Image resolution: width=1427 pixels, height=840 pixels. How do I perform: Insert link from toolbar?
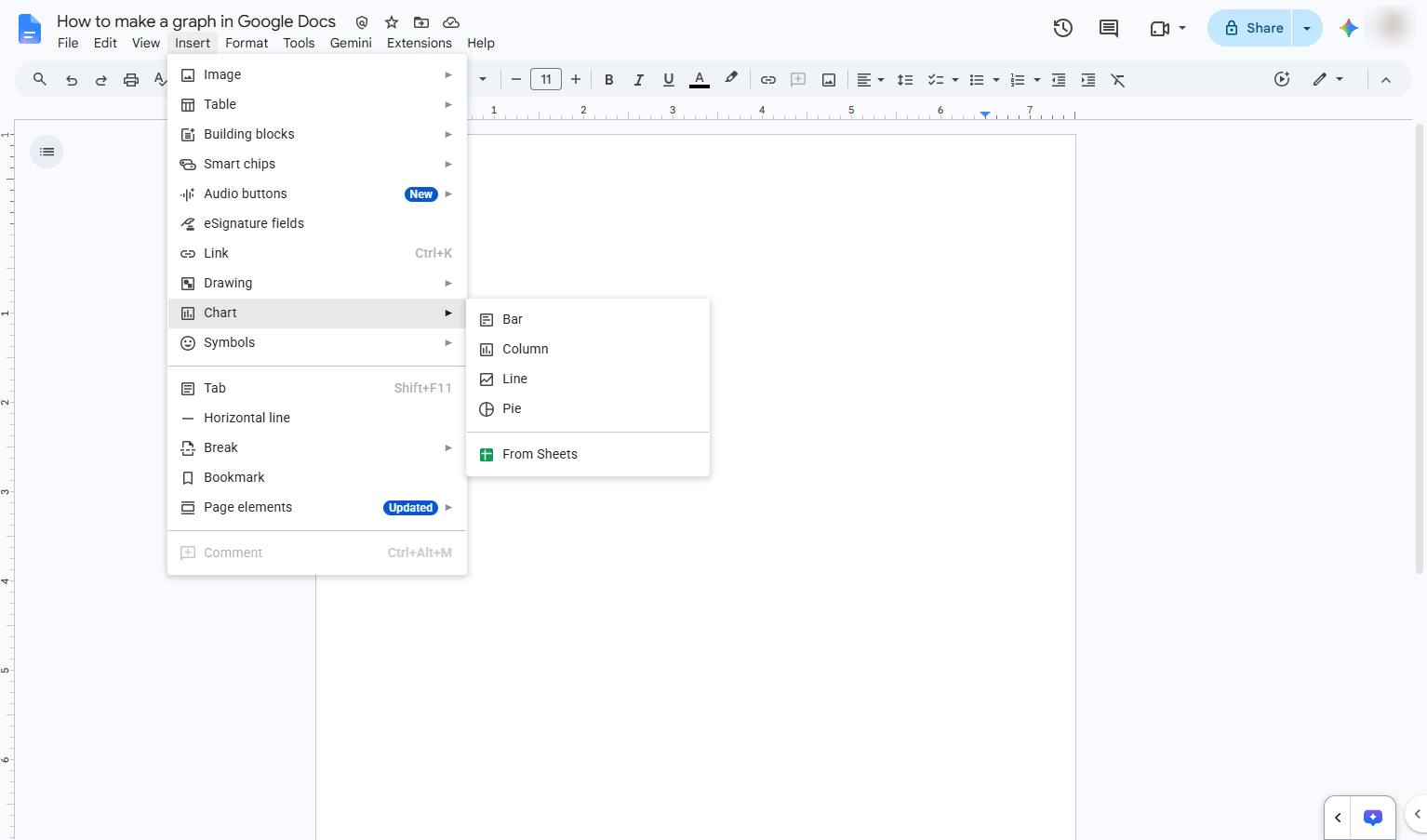(768, 80)
